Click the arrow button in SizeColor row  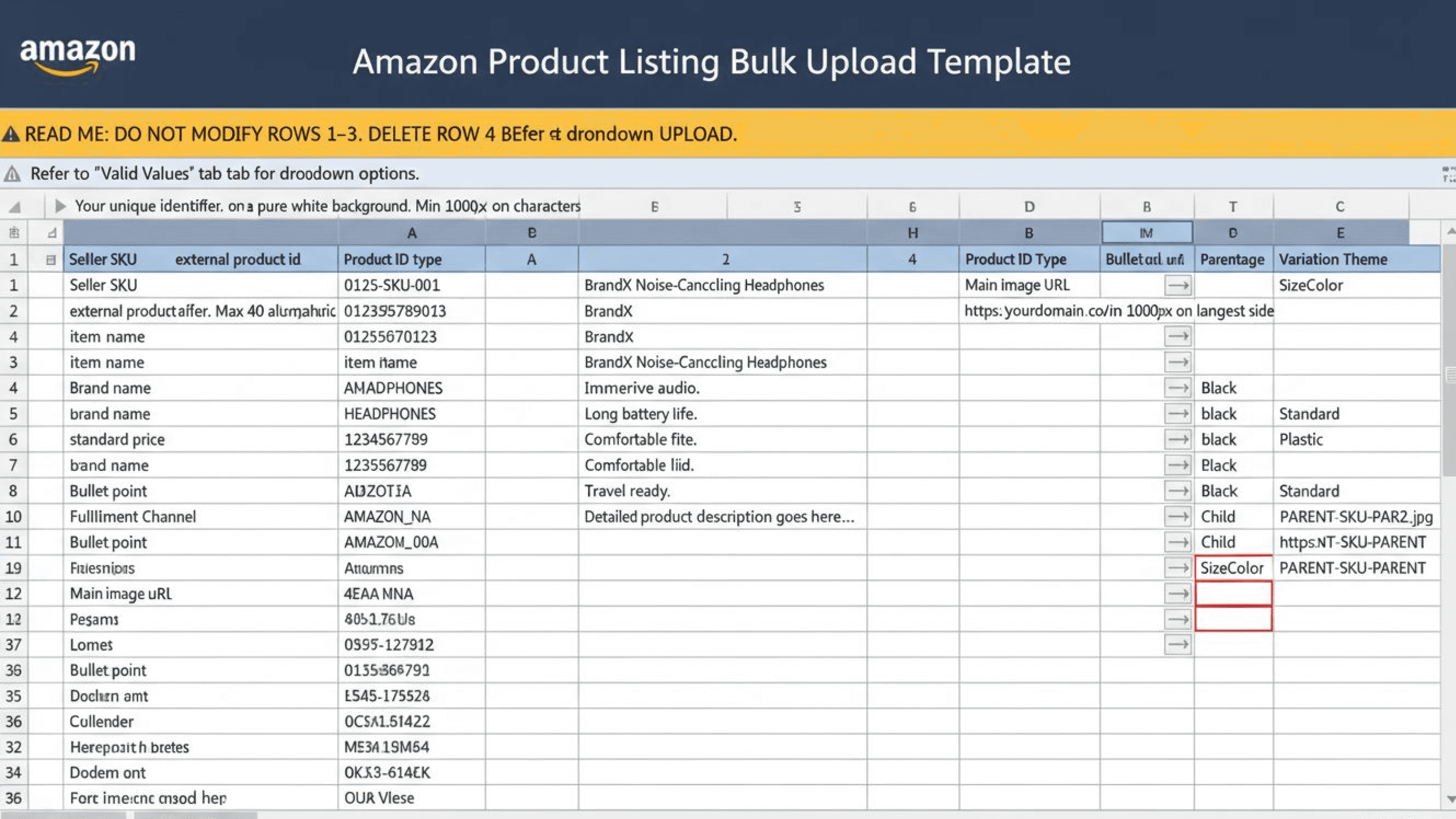coord(1178,568)
